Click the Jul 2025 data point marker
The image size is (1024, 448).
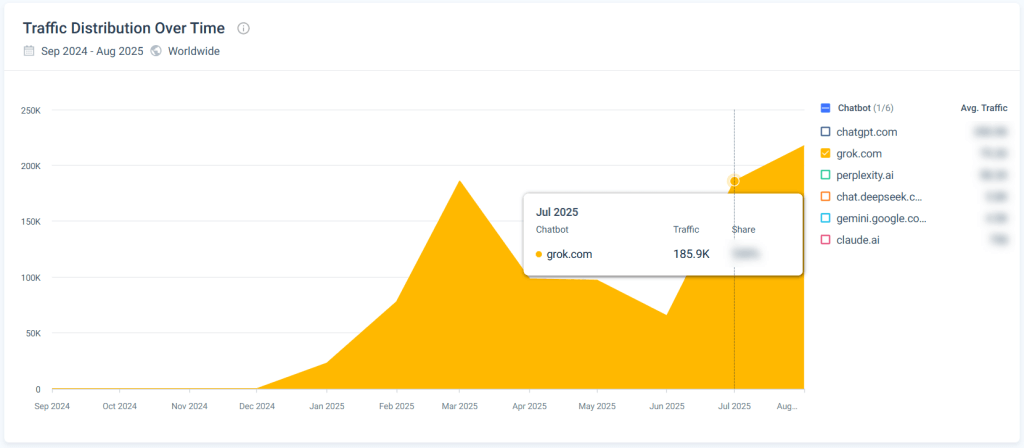click(734, 181)
